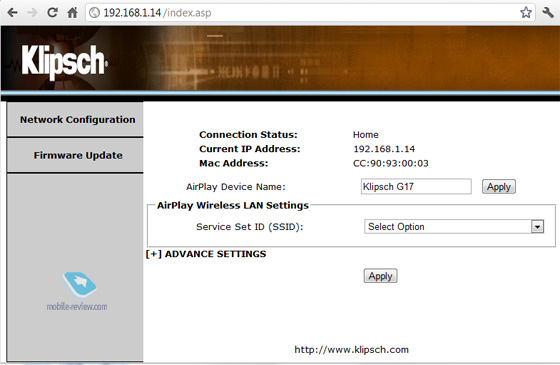The image size is (560, 365).
Task: Focus the AirPlay Device Name field
Action: click(x=416, y=186)
